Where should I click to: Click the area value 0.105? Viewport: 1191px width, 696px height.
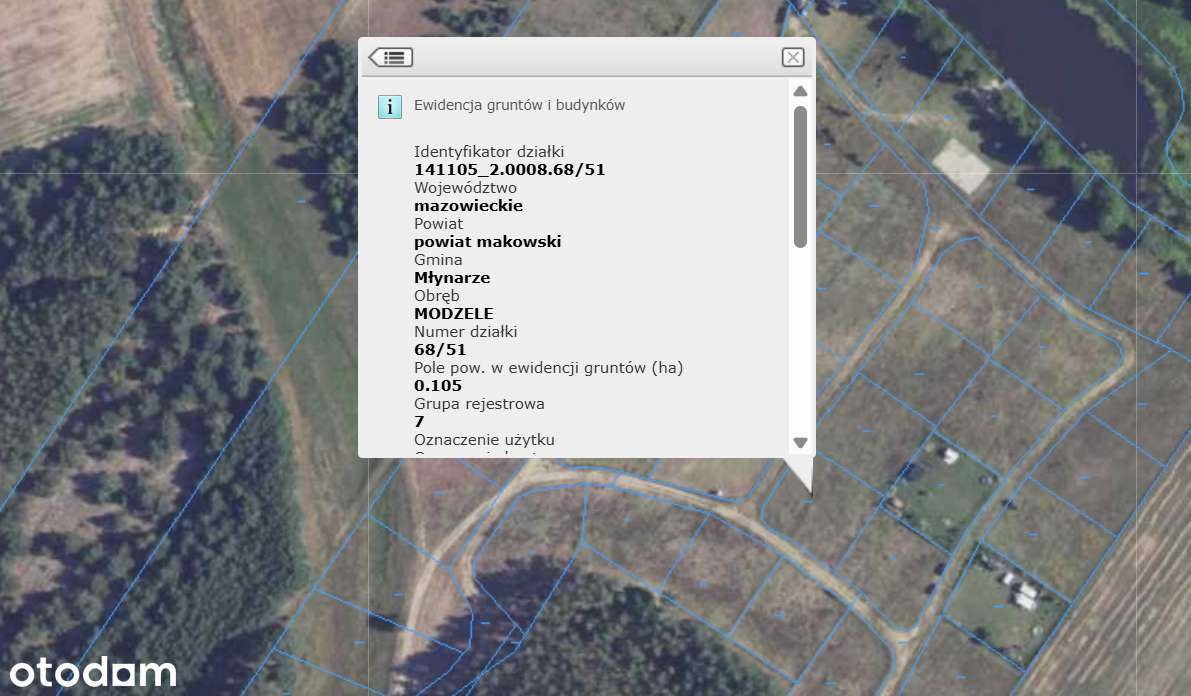(x=438, y=385)
